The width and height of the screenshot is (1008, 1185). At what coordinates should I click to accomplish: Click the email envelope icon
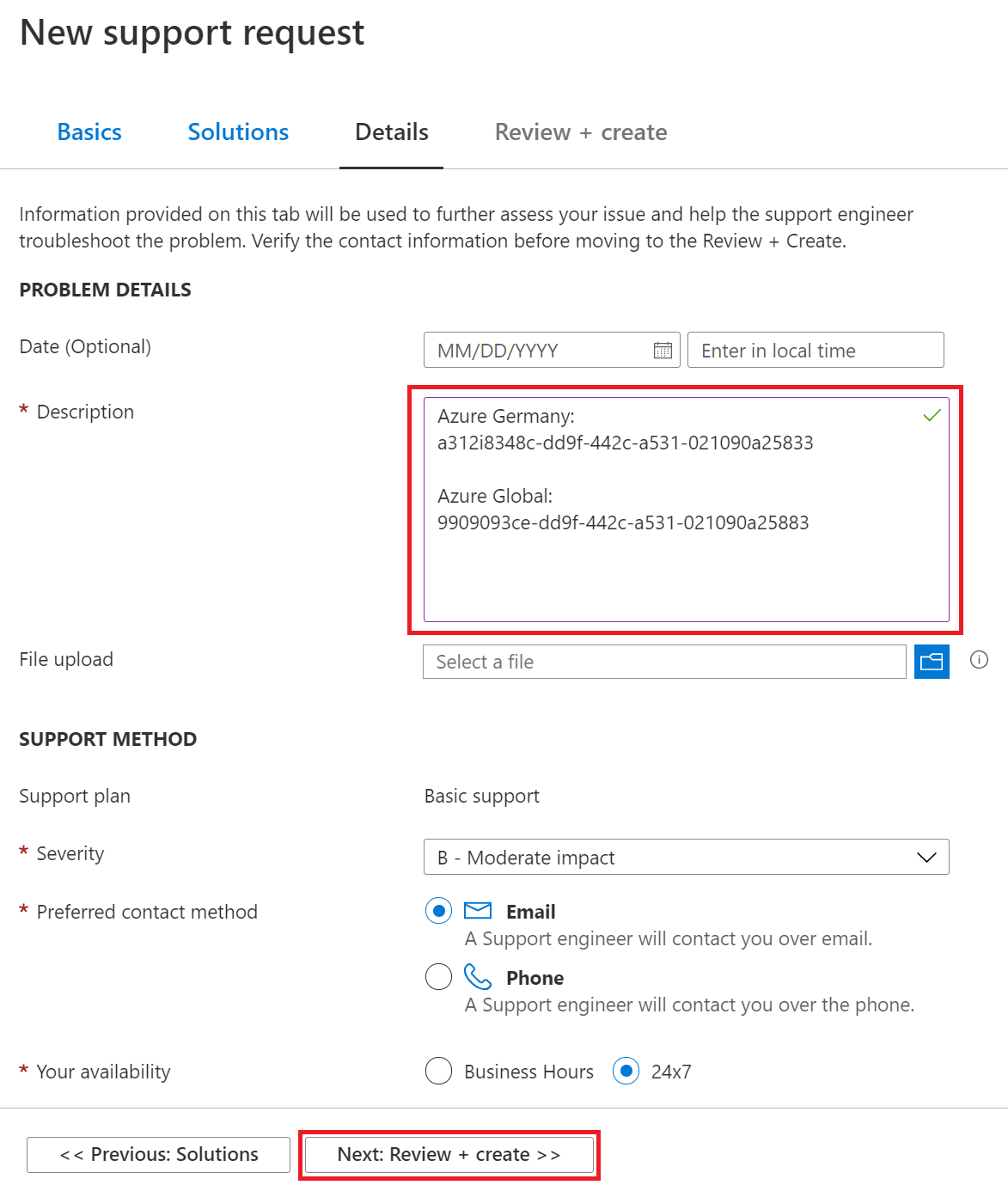coord(478,910)
